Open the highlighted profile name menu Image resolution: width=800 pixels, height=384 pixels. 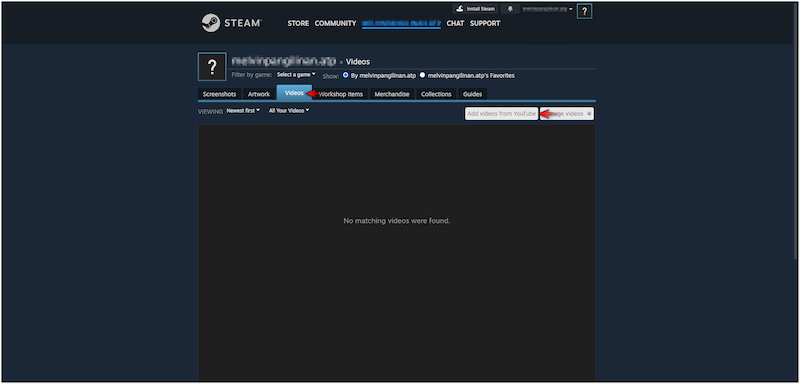[401, 23]
